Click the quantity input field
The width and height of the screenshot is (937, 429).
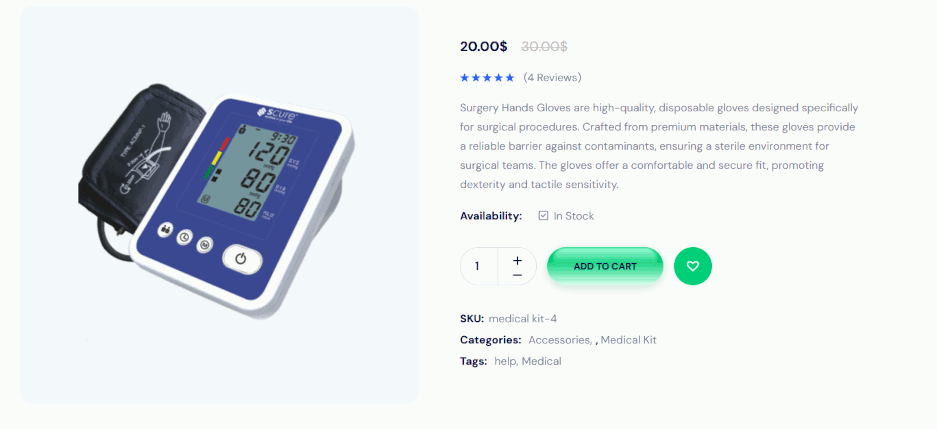tap(478, 266)
